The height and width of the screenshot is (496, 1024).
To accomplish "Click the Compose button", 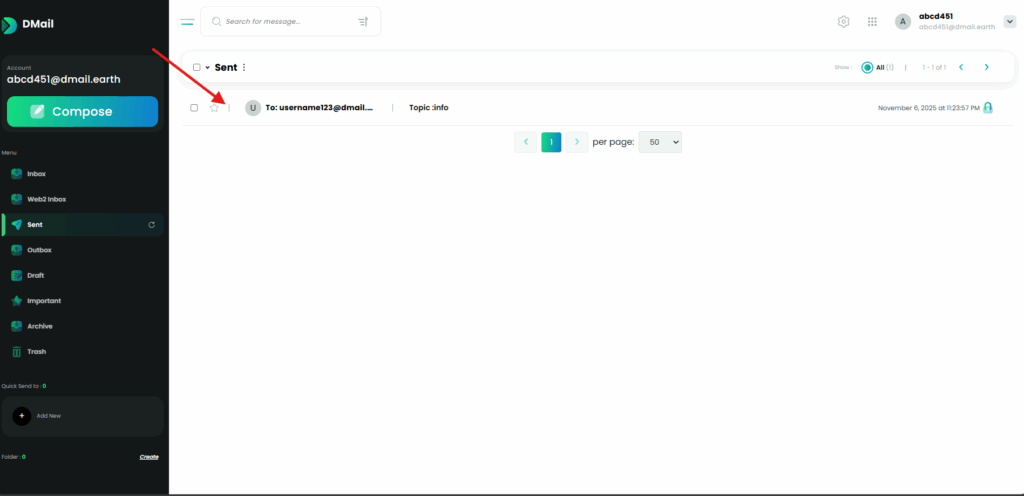I will pos(82,112).
